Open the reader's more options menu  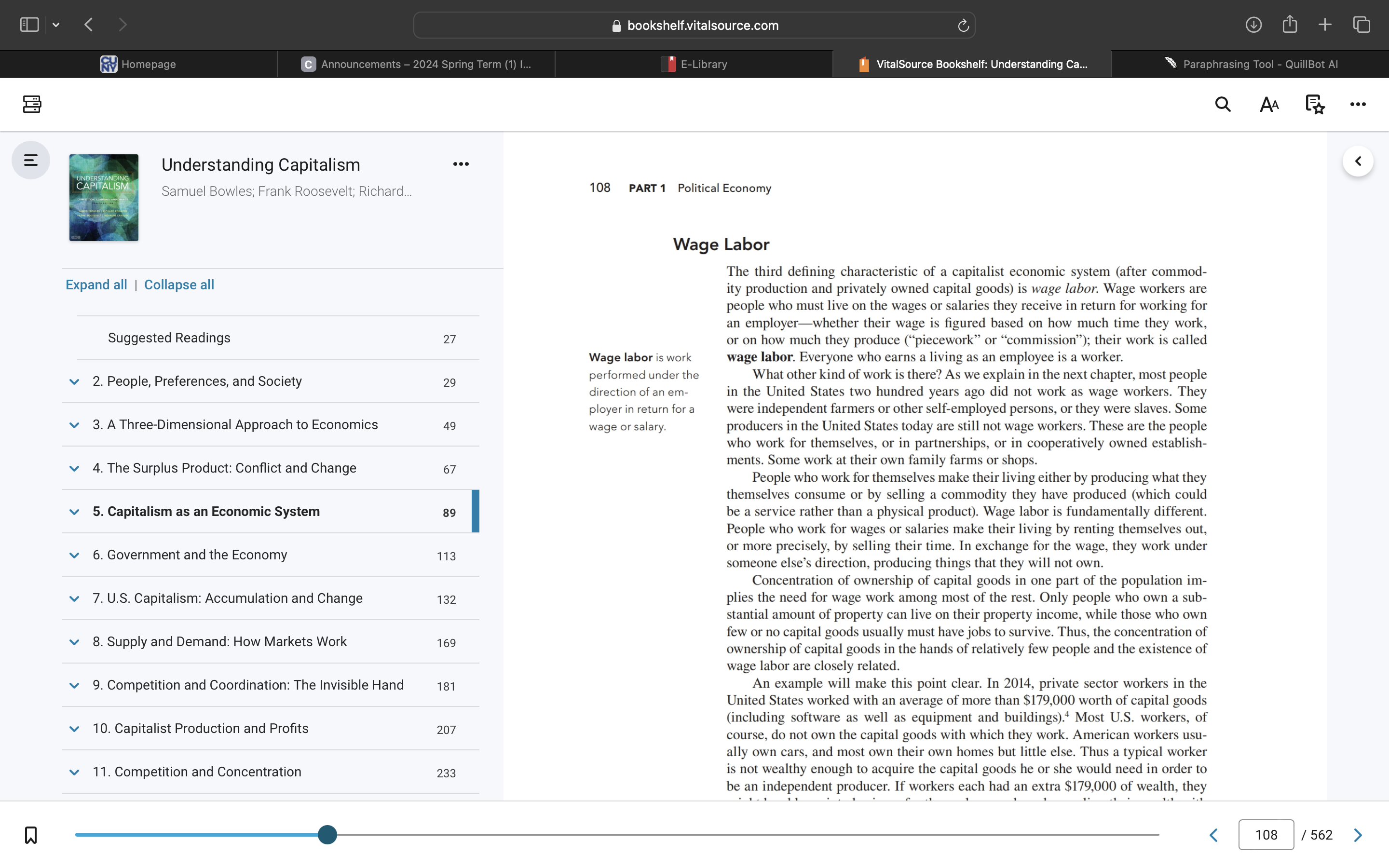pos(1358,105)
